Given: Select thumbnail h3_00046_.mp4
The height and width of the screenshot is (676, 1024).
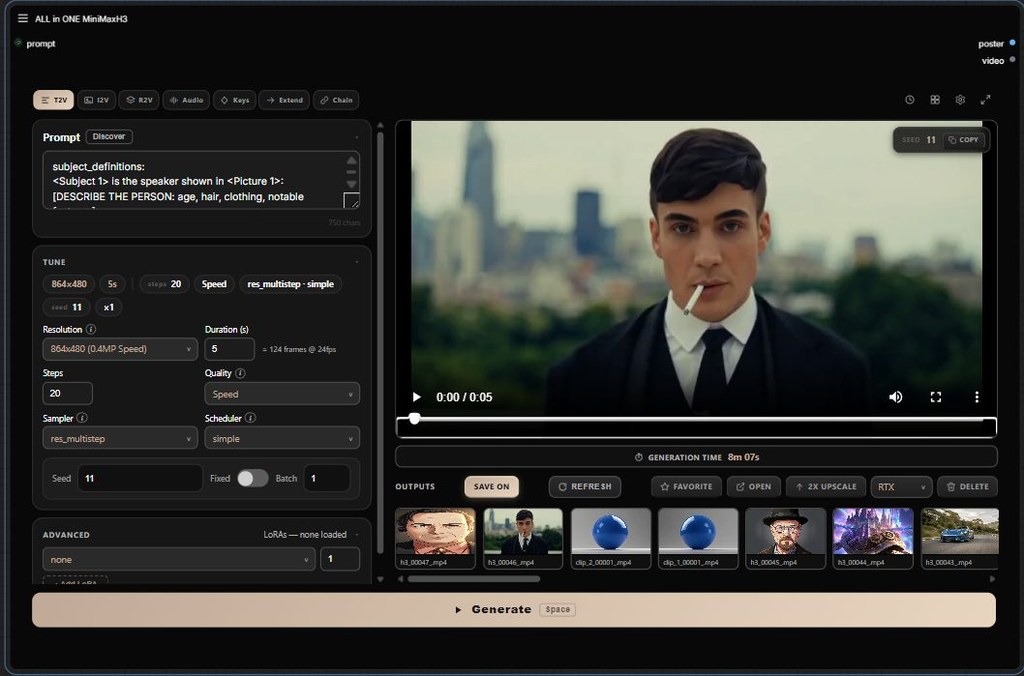Looking at the screenshot, I should tap(523, 538).
